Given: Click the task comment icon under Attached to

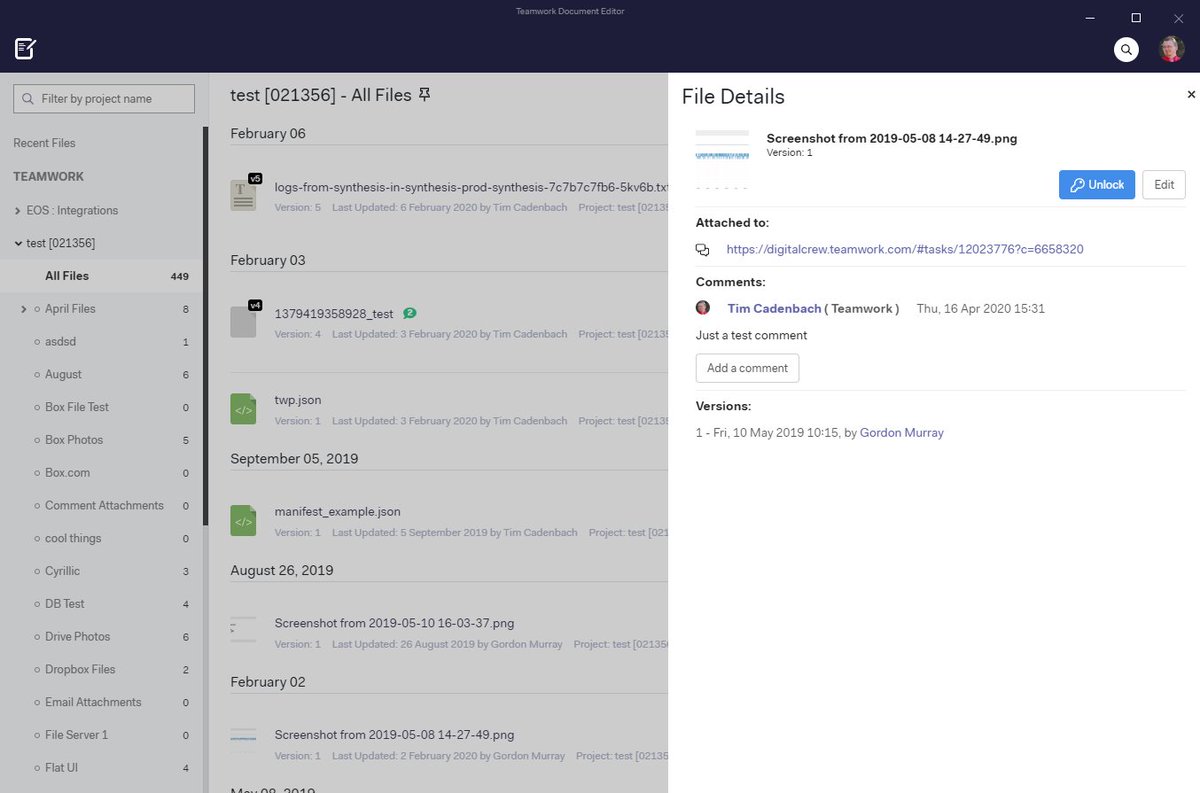Looking at the screenshot, I should (702, 250).
